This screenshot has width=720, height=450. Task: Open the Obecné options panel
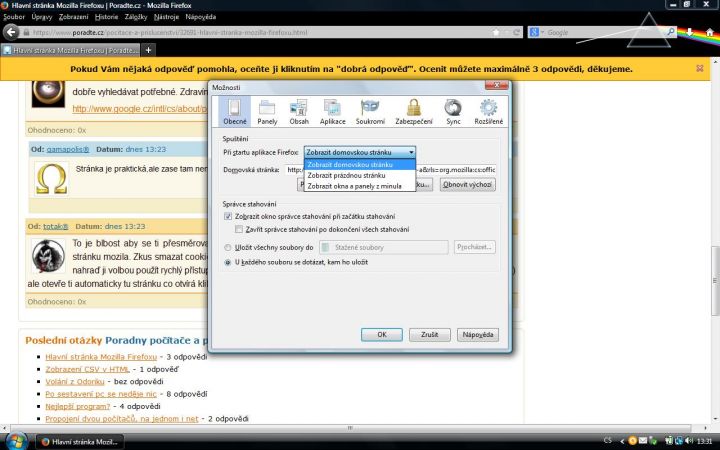click(x=235, y=112)
